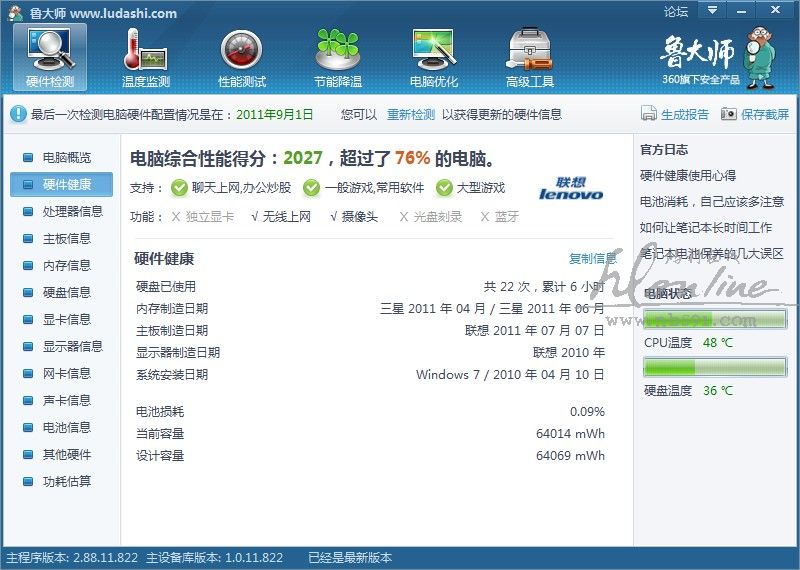Viewport: 800px width, 570px height.
Task: Click the green check beside 一般游戏,常用软件
Action: 311,188
